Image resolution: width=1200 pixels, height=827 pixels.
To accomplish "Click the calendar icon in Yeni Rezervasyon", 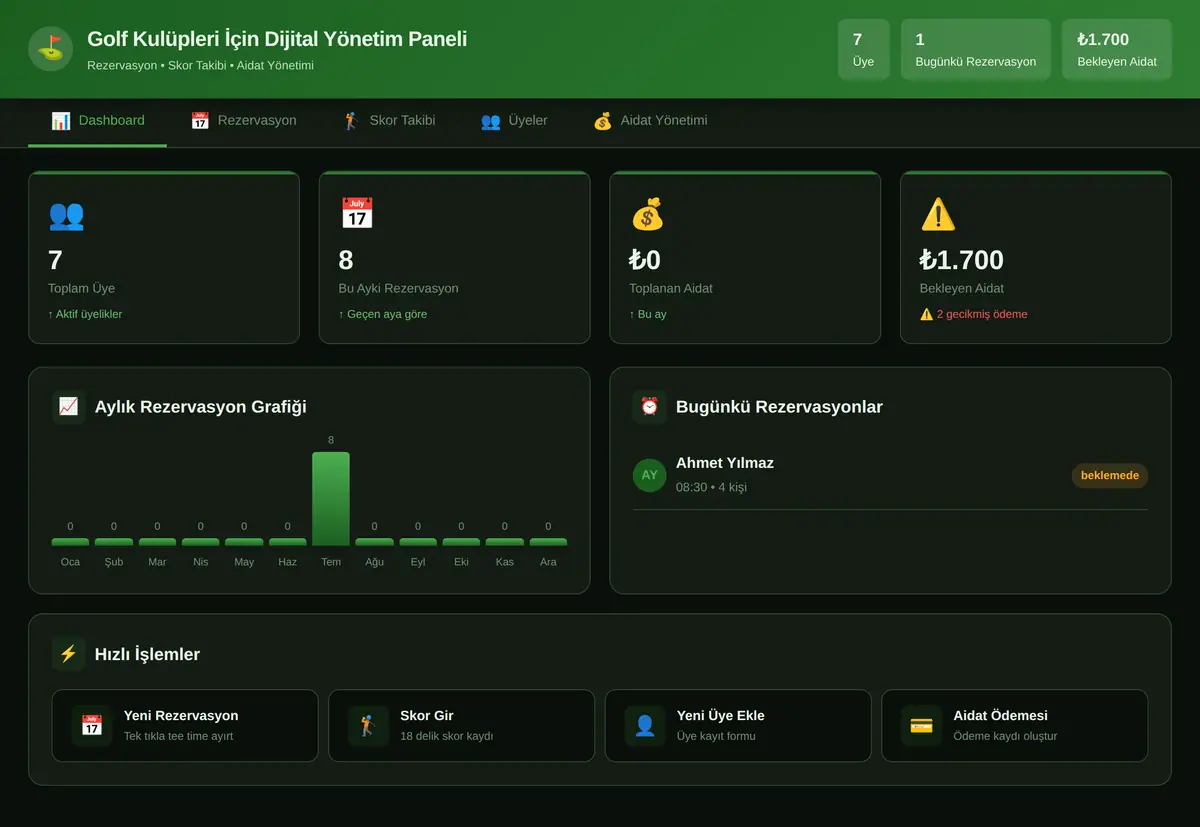I will pos(92,726).
